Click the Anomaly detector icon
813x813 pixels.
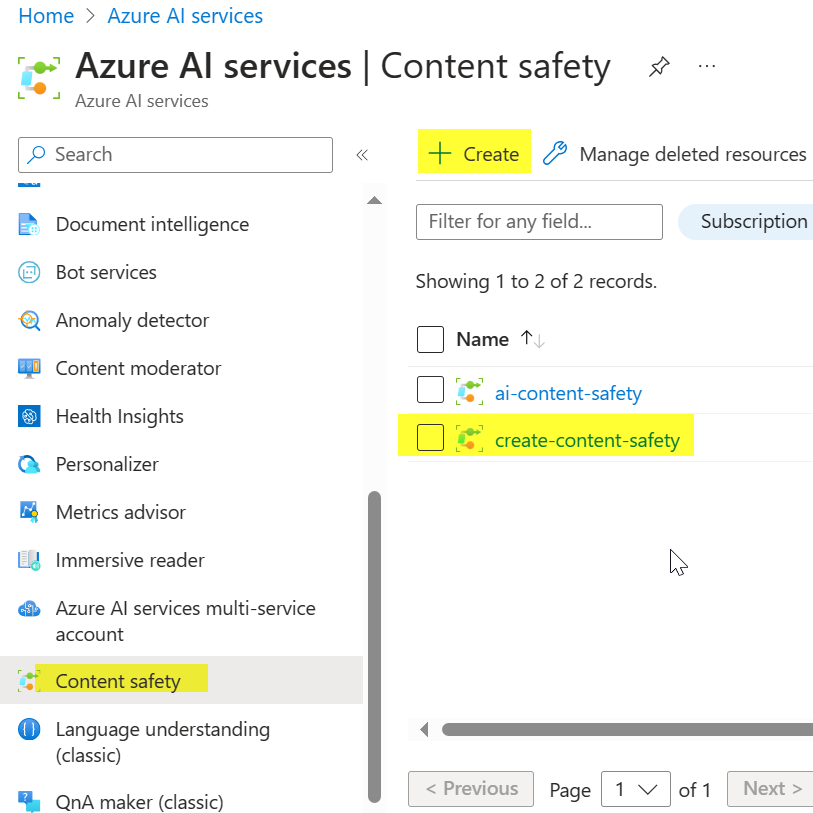pyautogui.click(x=29, y=320)
